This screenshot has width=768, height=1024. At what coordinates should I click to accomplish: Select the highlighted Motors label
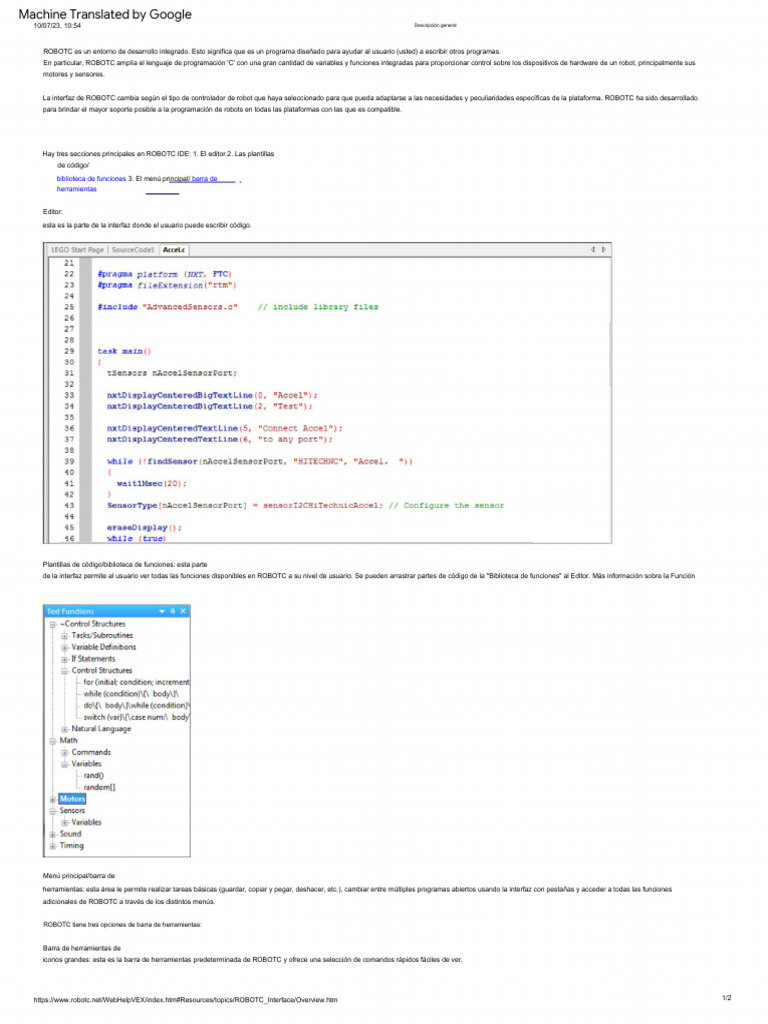tap(72, 799)
